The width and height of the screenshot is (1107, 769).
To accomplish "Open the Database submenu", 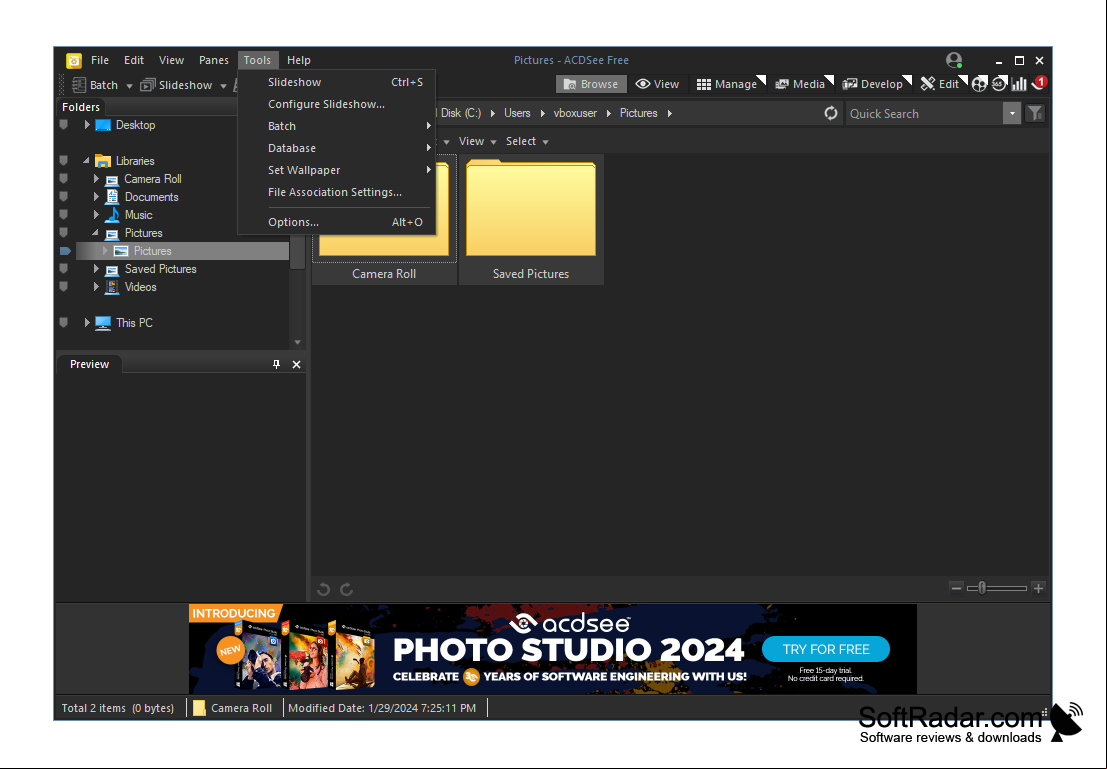I will click(x=337, y=148).
